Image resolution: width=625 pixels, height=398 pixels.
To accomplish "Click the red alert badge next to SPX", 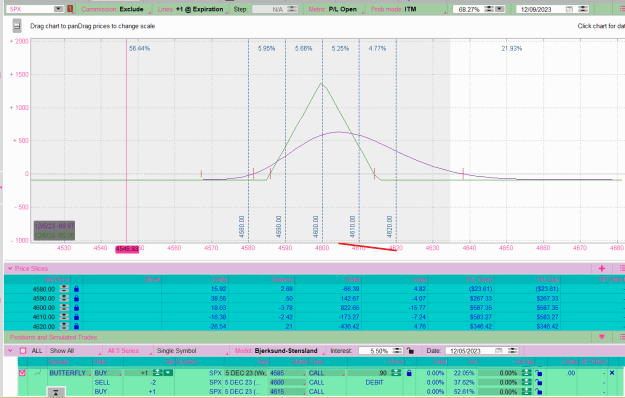I will click(x=70, y=9).
